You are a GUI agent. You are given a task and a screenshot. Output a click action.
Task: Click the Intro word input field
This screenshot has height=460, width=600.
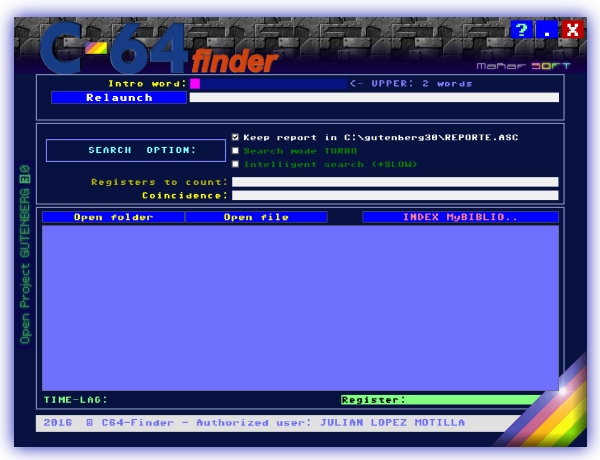pyautogui.click(x=268, y=84)
